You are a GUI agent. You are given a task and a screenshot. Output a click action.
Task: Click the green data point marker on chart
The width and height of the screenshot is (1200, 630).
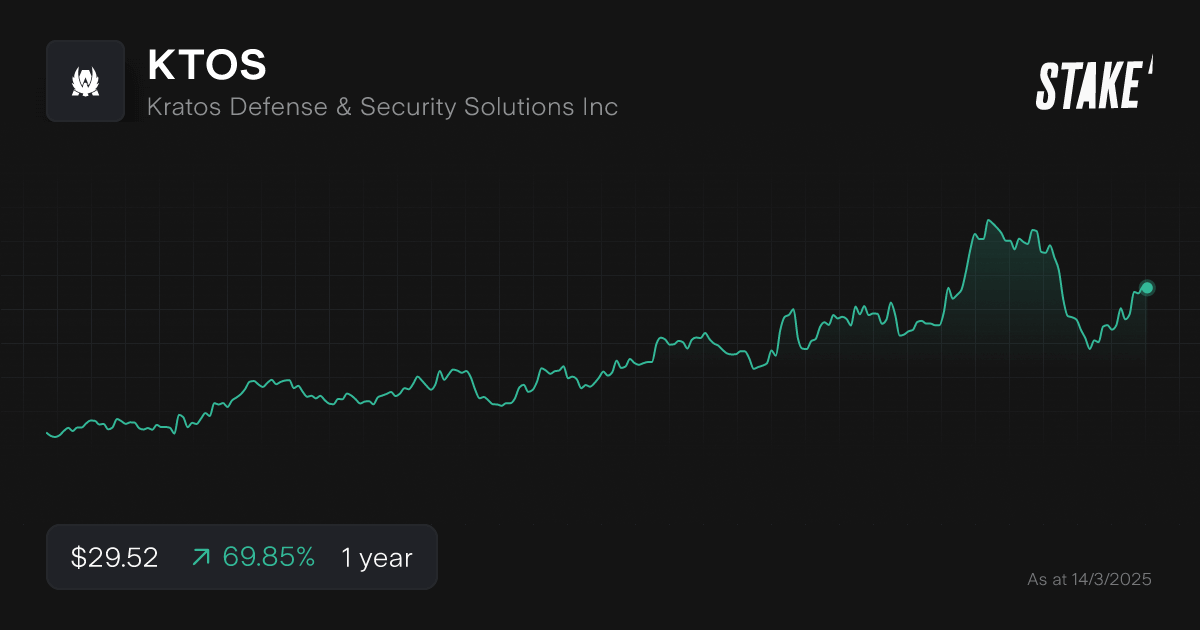point(1146,288)
